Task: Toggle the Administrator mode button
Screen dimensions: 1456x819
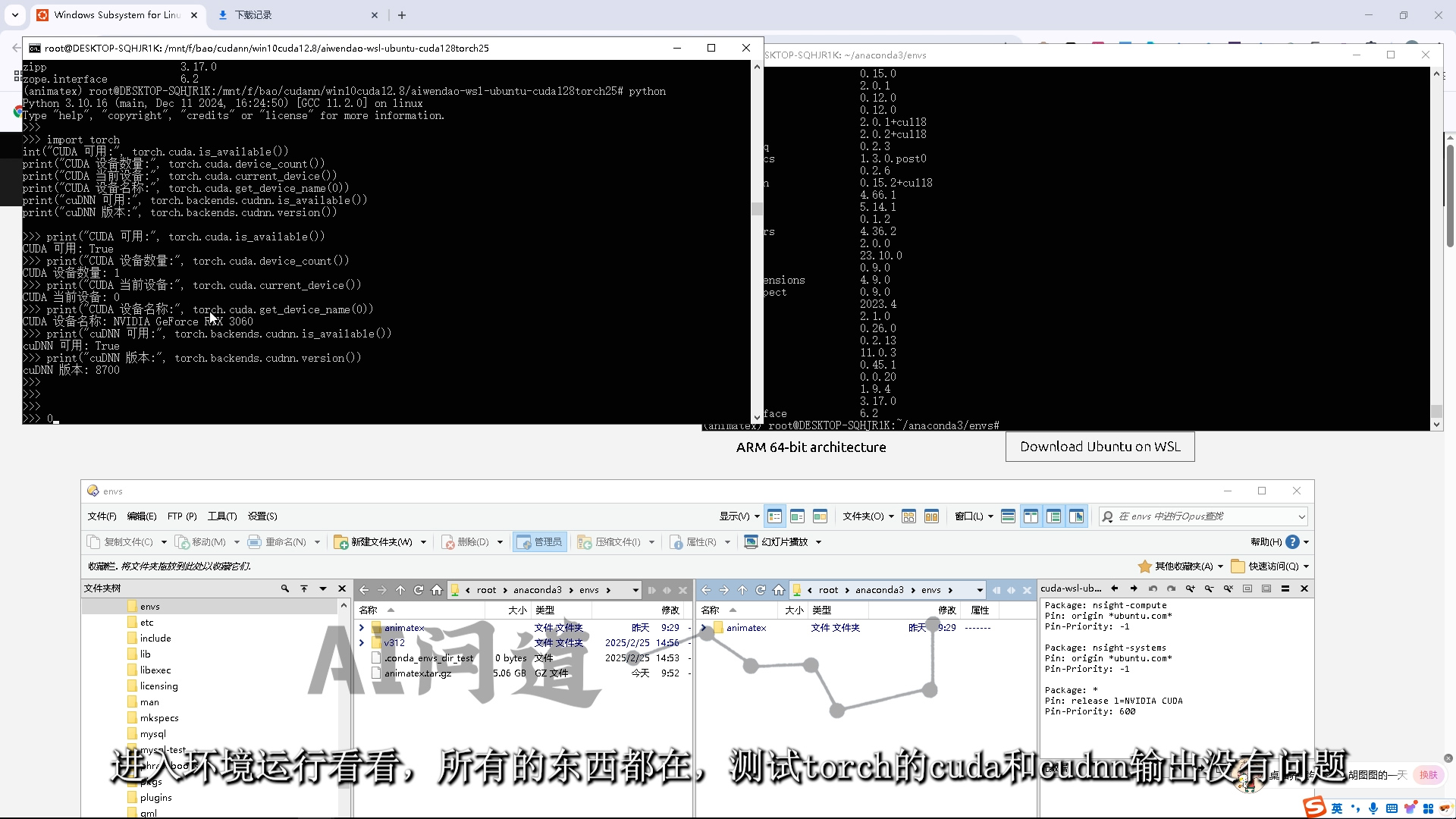Action: 539,541
